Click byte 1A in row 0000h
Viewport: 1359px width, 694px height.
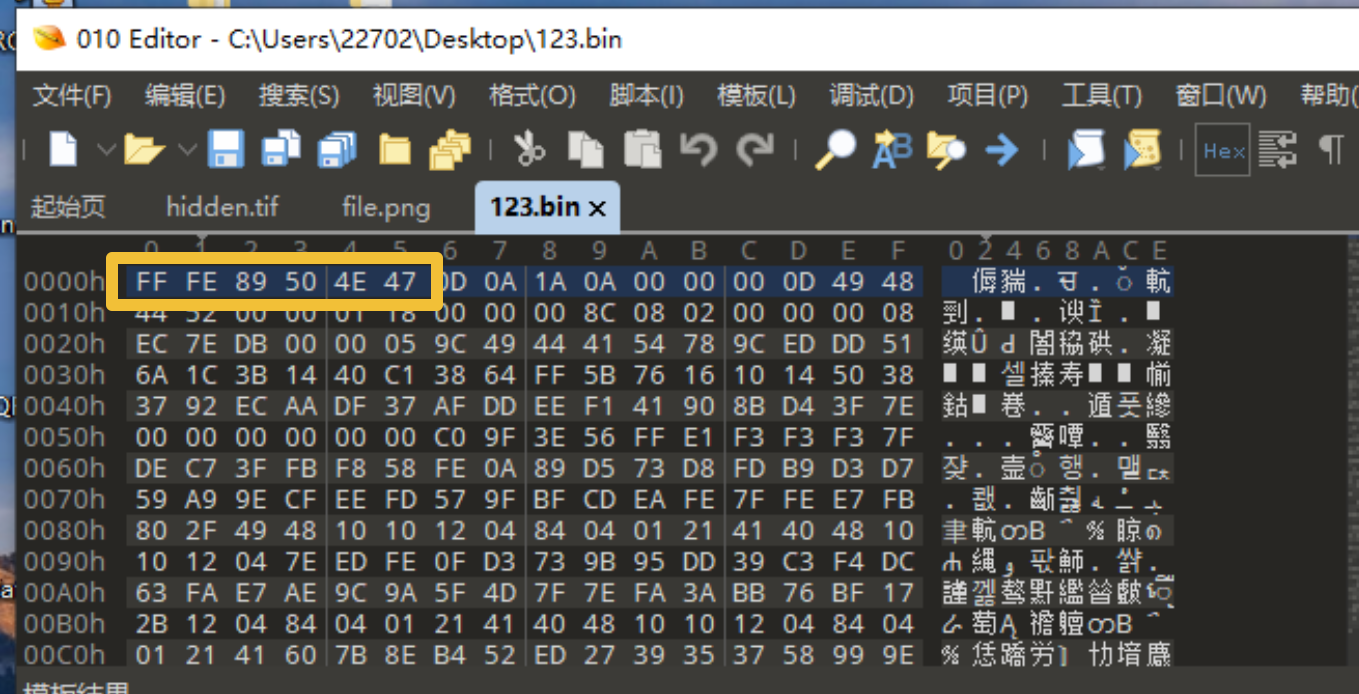pyautogui.click(x=551, y=282)
